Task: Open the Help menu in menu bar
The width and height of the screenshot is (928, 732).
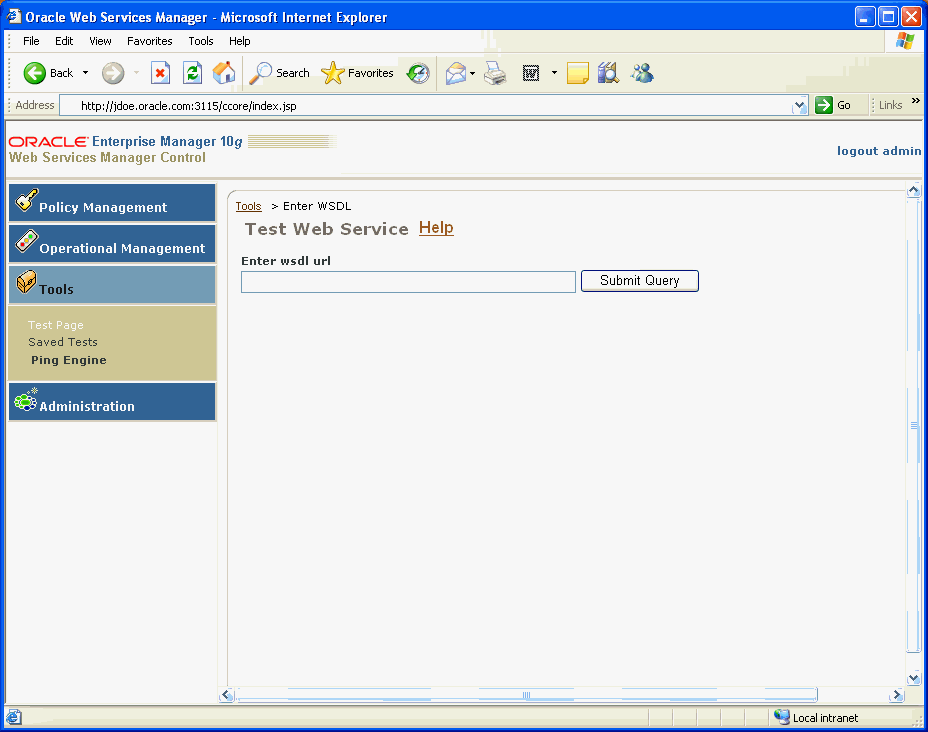Action: point(240,41)
